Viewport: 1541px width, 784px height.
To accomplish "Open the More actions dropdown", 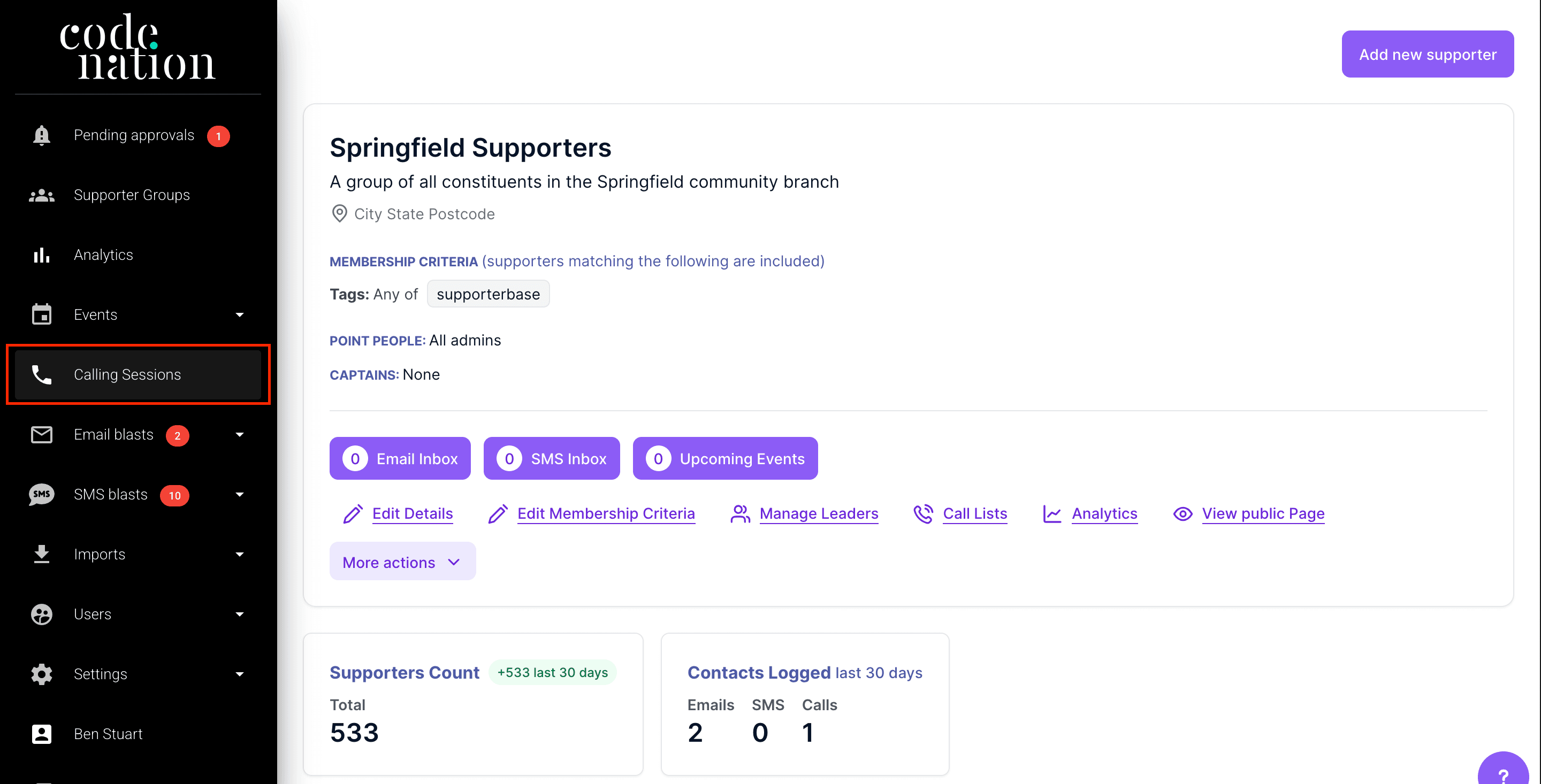I will [x=402, y=562].
